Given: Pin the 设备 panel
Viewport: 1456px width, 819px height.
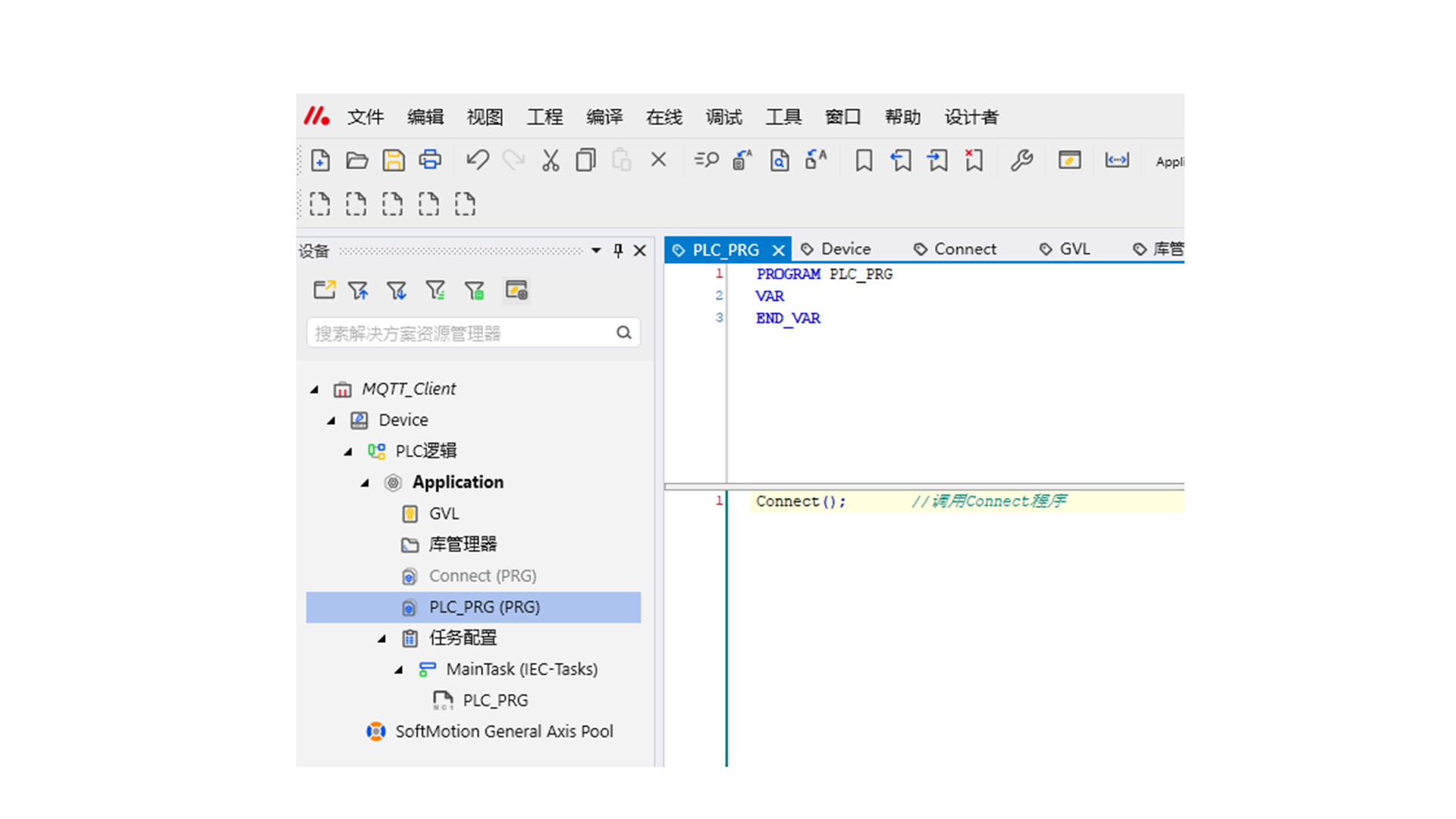Looking at the screenshot, I should (x=618, y=250).
